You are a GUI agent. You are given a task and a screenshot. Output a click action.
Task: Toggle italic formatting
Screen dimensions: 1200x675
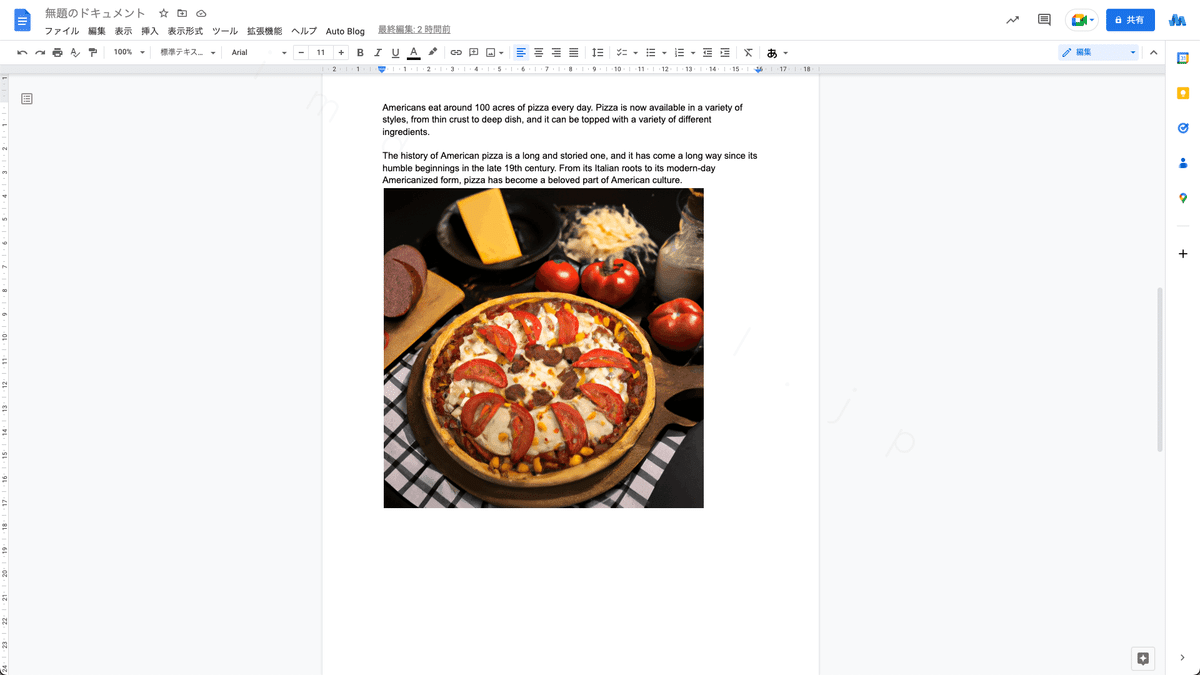378,52
